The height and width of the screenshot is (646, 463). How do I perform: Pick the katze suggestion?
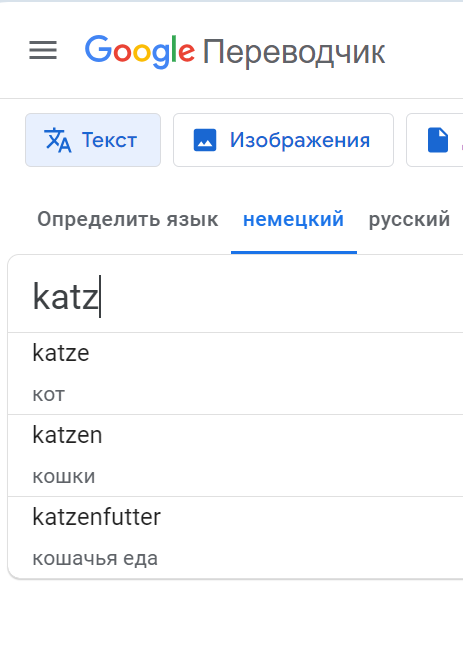(235, 373)
